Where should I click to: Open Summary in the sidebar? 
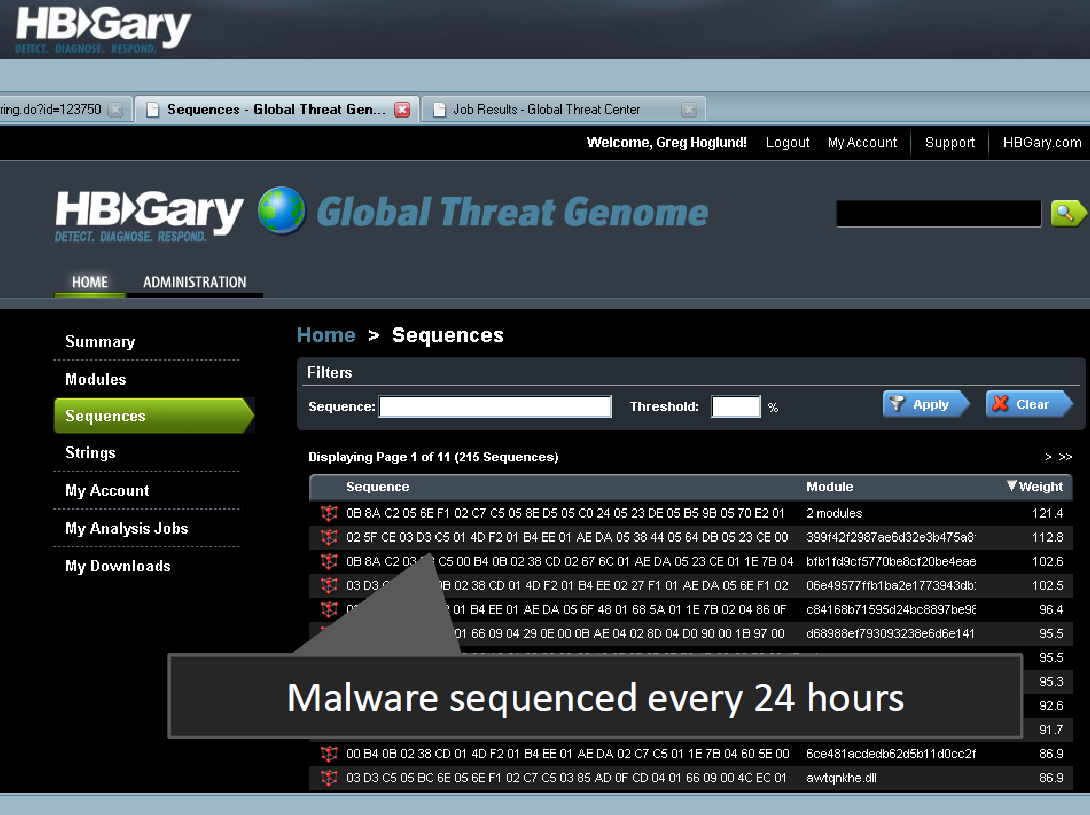coord(100,341)
